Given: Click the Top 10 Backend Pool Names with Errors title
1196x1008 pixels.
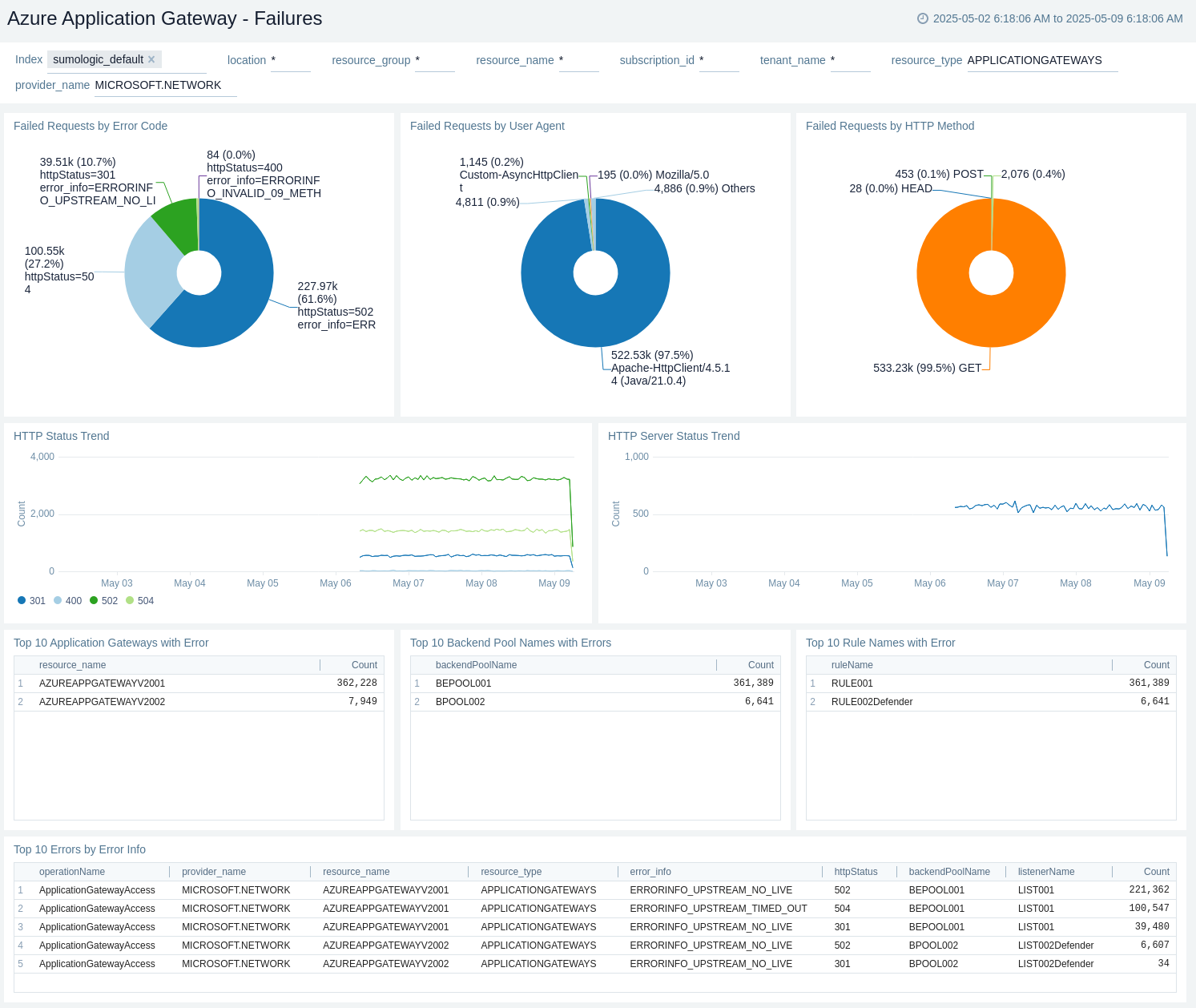Looking at the screenshot, I should pyautogui.click(x=510, y=643).
